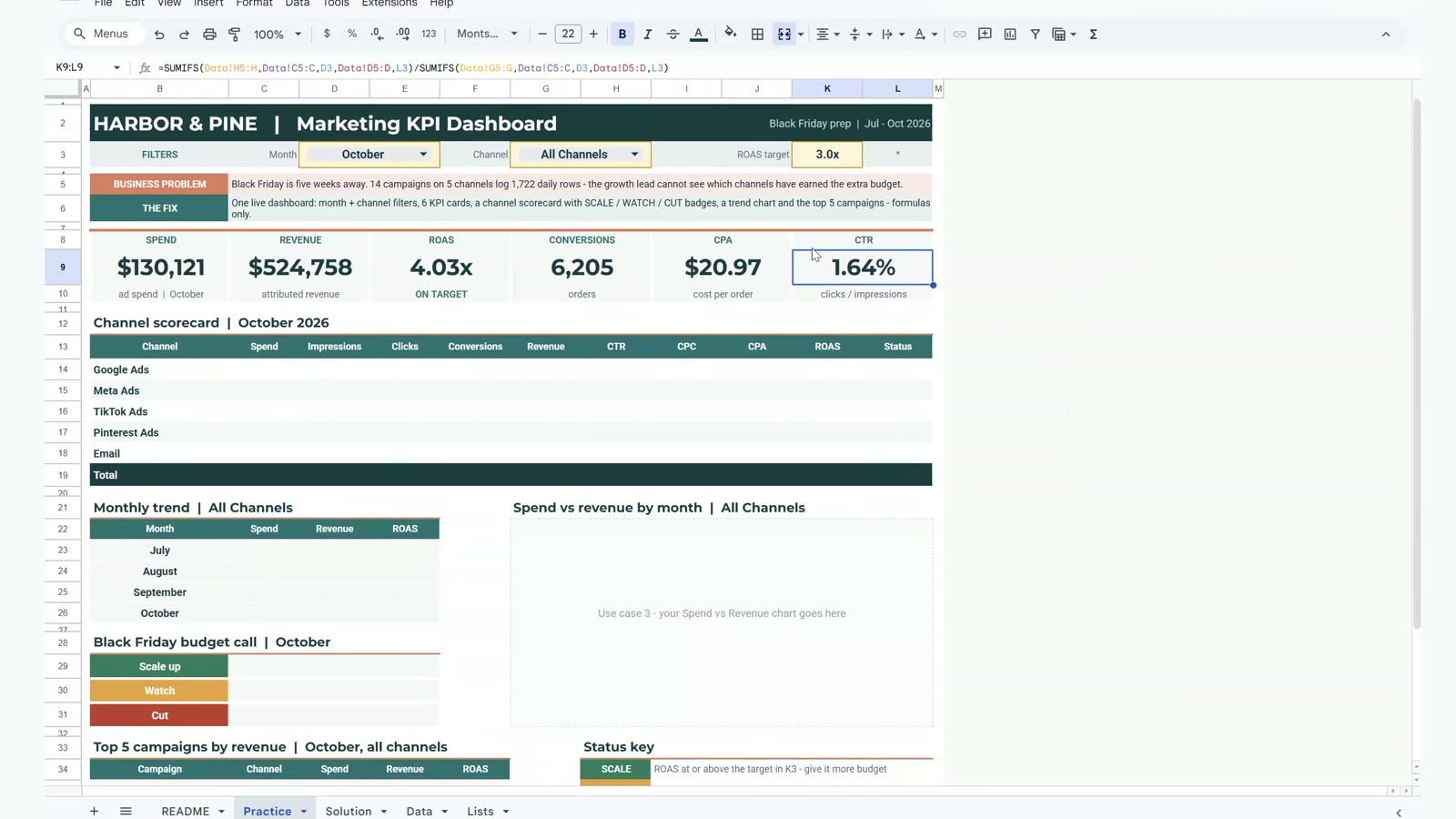Search the Menus box
The height and width of the screenshot is (819, 1456).
point(103,34)
